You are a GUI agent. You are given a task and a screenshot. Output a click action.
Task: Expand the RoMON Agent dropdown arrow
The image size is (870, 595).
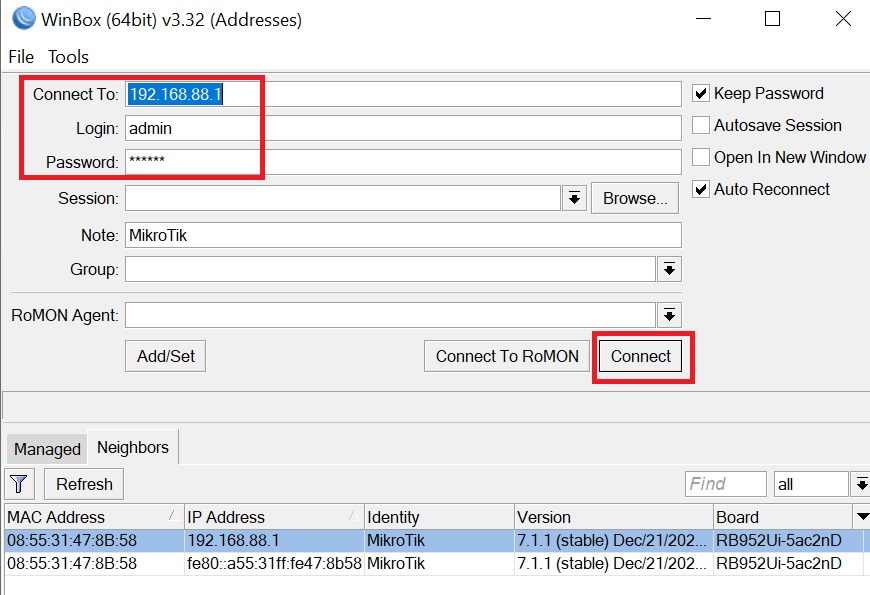point(669,315)
